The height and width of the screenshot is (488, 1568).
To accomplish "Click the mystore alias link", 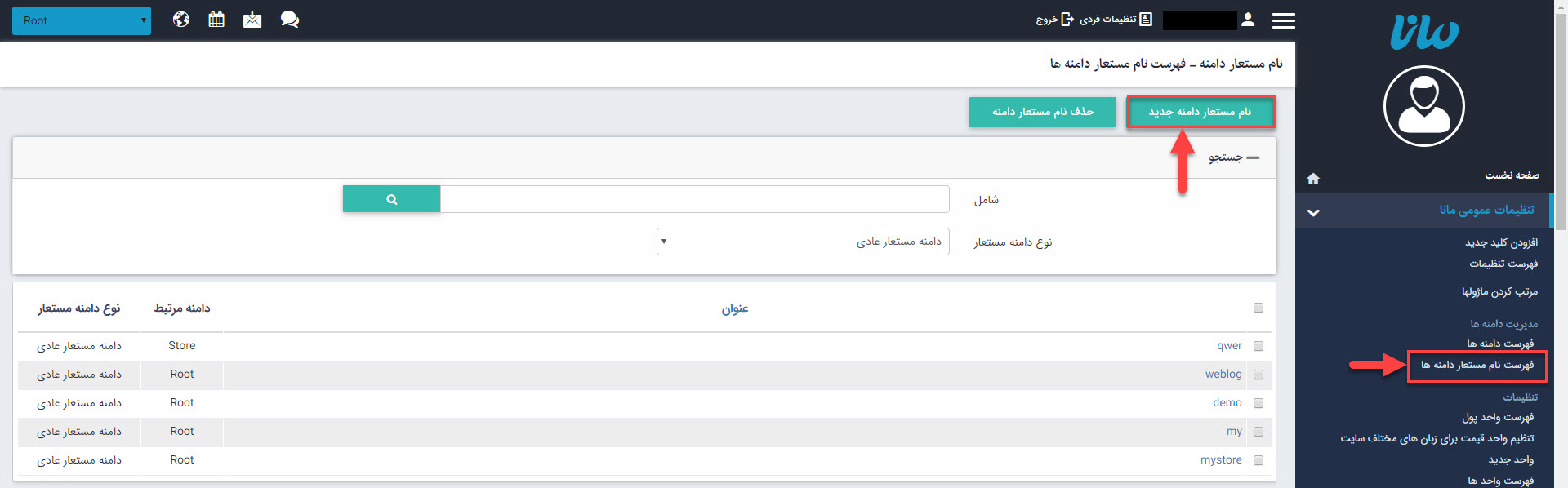I will 1221,460.
